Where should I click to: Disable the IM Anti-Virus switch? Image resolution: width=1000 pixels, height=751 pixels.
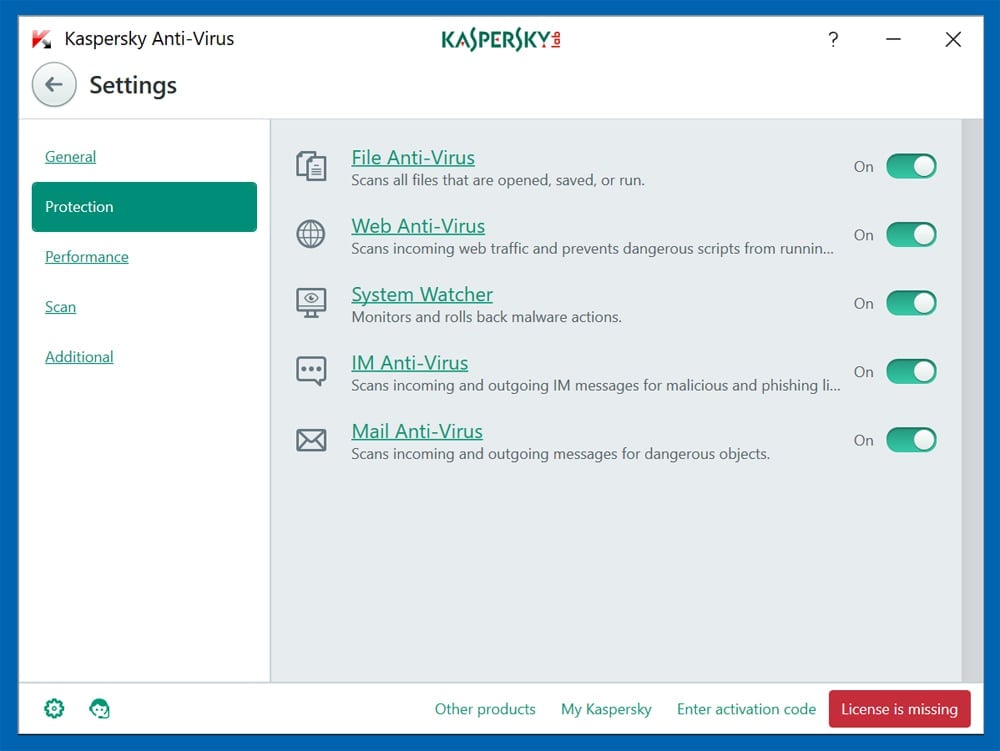(911, 371)
